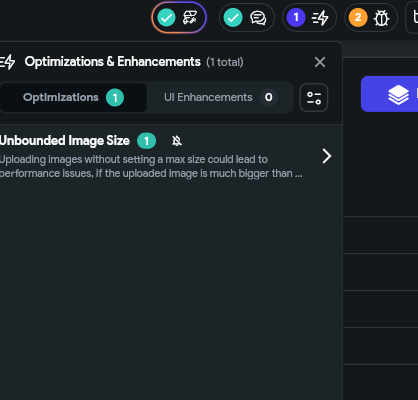Viewport: 418px width, 400px height.
Task: Switch to the Optimizations tab
Action: 73,97
